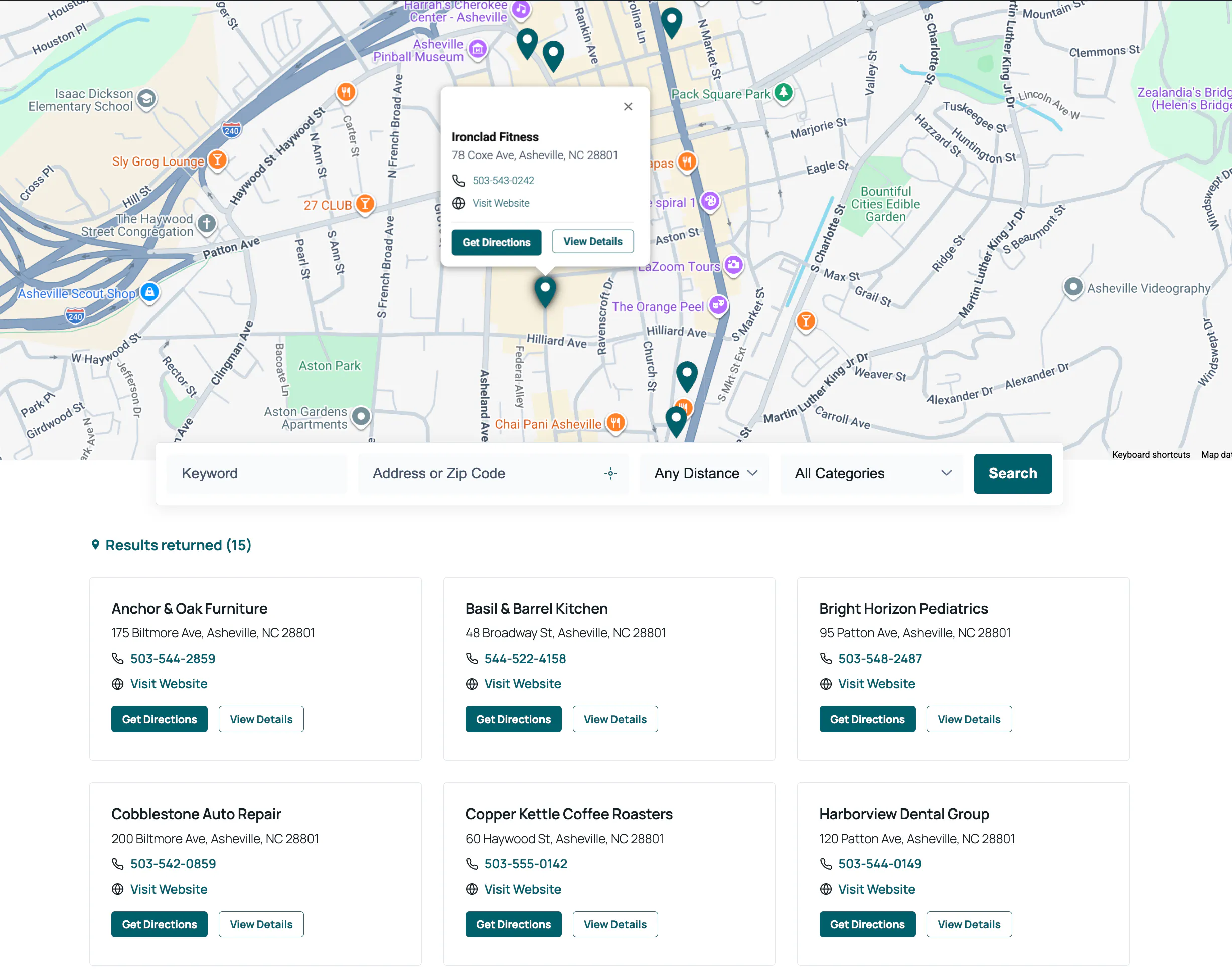Image resolution: width=1232 pixels, height=972 pixels.
Task: Visit Website for Copper Kettle Coffee Roasters
Action: [x=522, y=889]
